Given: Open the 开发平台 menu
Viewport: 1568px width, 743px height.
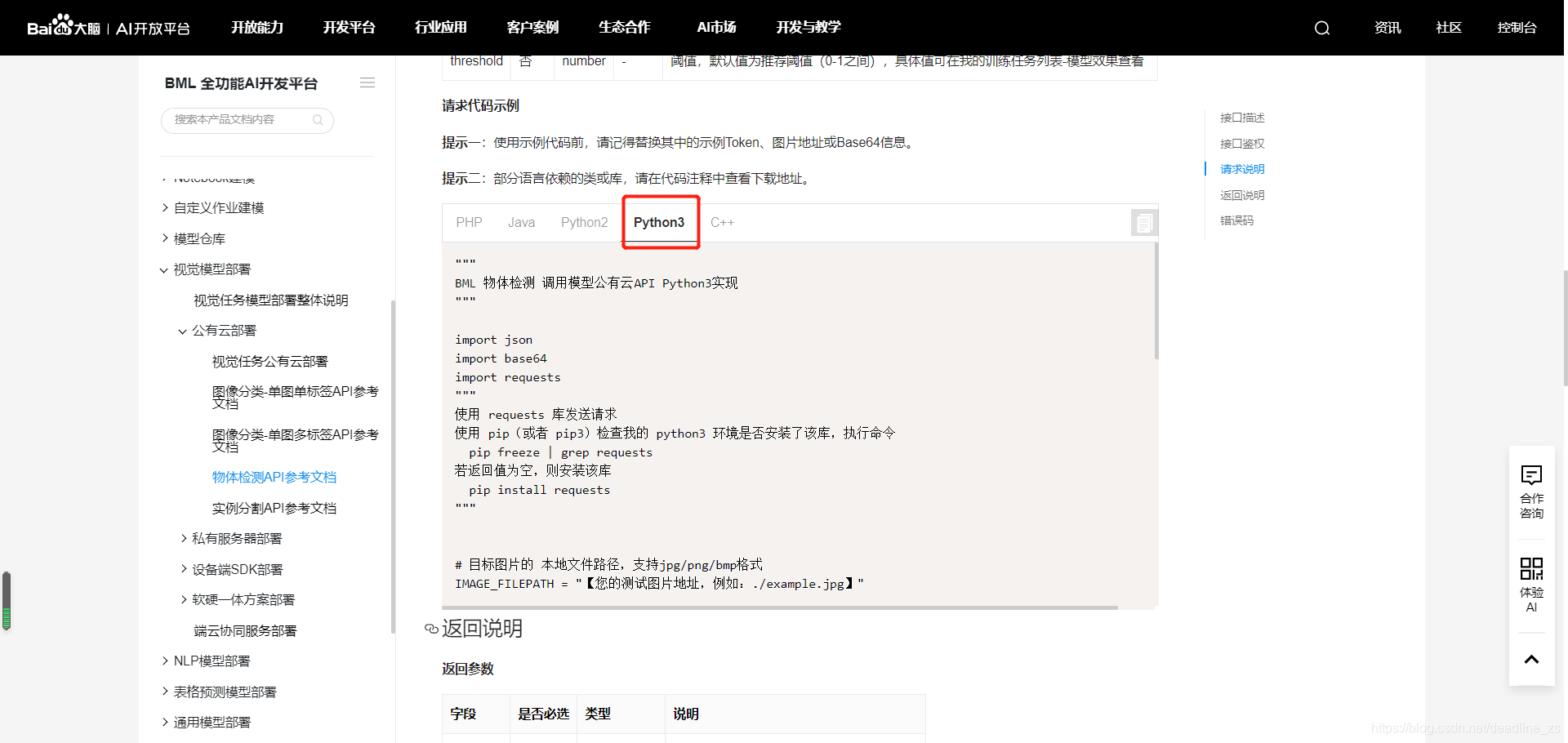Looking at the screenshot, I should (349, 27).
